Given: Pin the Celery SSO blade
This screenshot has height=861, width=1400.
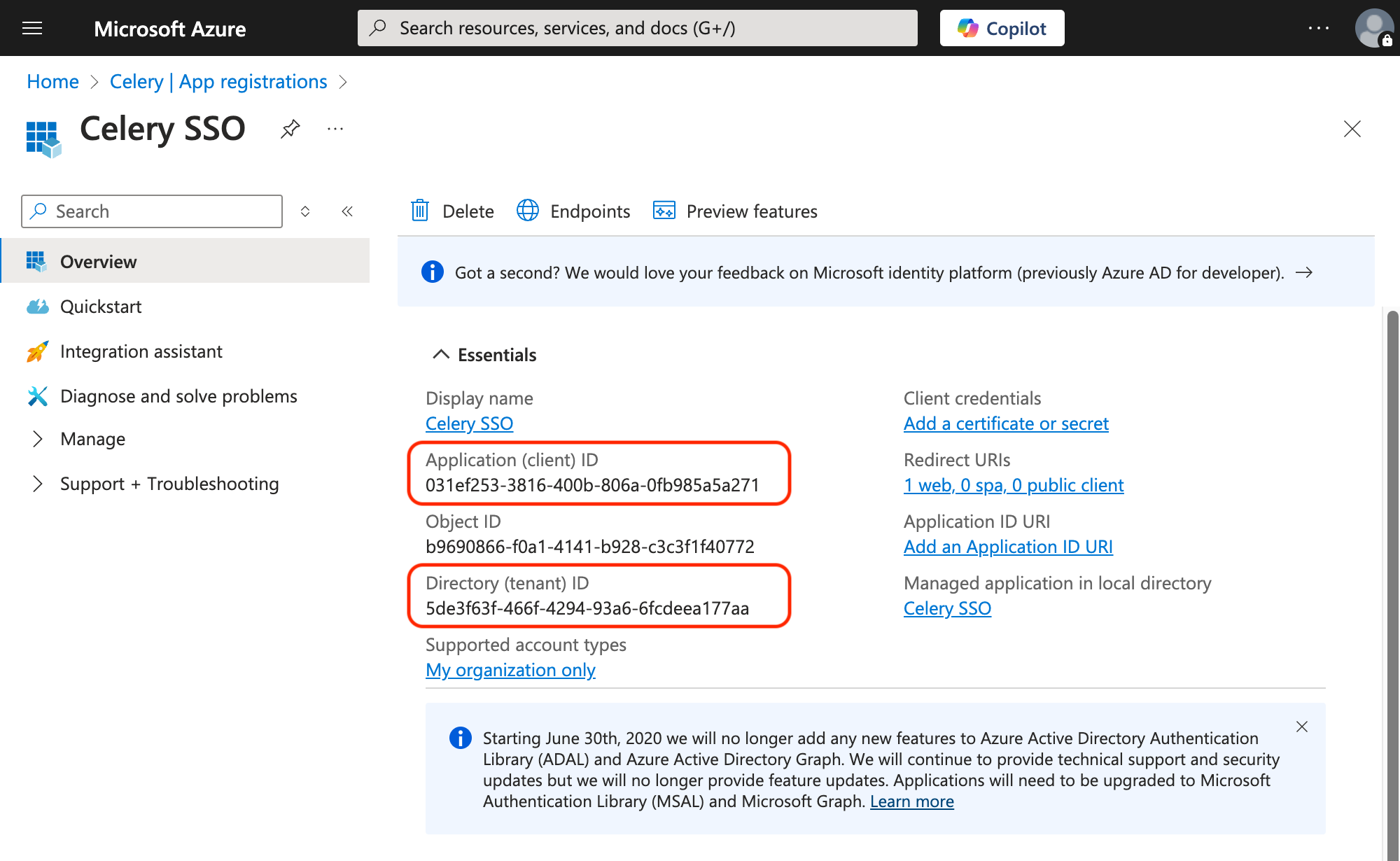Looking at the screenshot, I should tap(290, 129).
